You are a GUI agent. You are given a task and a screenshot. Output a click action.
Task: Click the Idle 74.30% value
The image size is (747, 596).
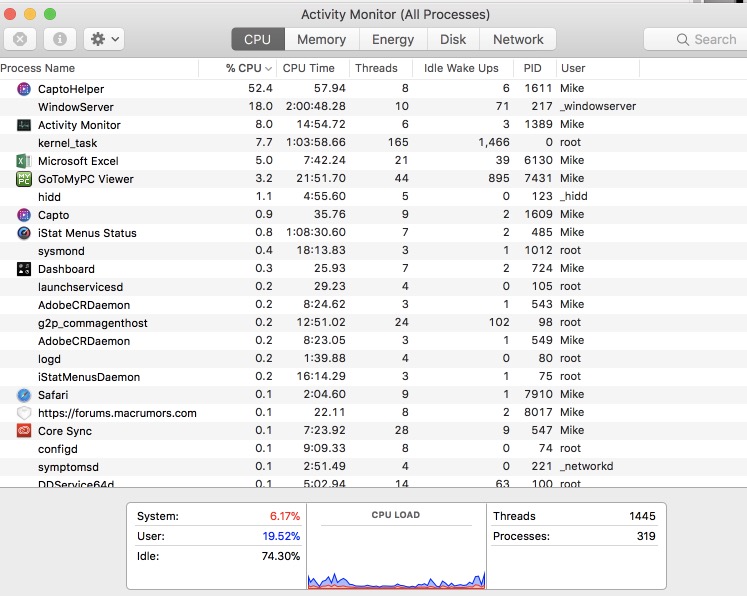[x=281, y=556]
